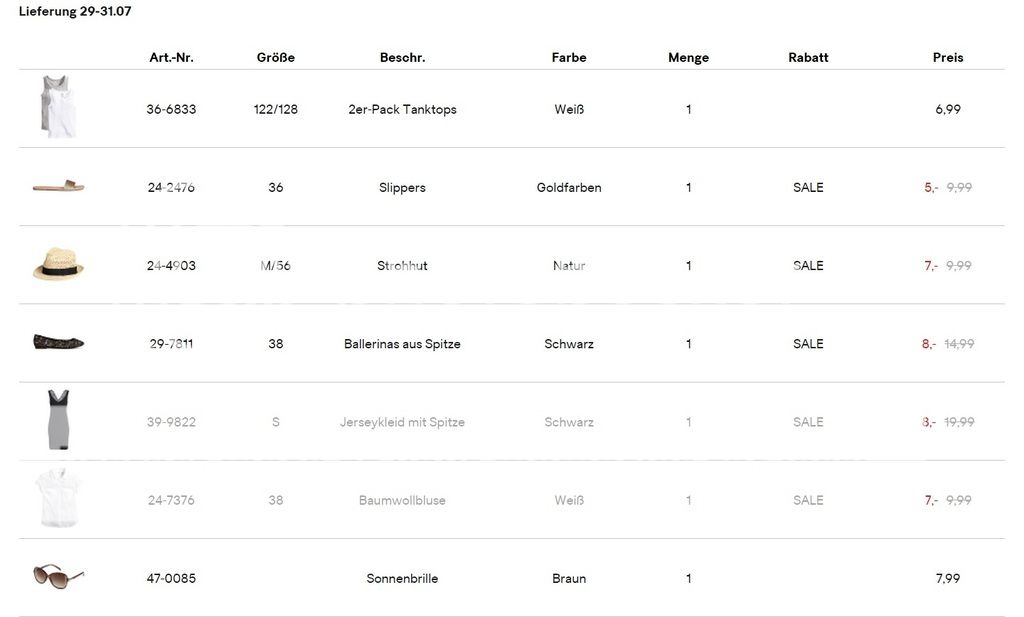Open Ballerinas aus Spitze description
1024x617 pixels.
pos(402,343)
